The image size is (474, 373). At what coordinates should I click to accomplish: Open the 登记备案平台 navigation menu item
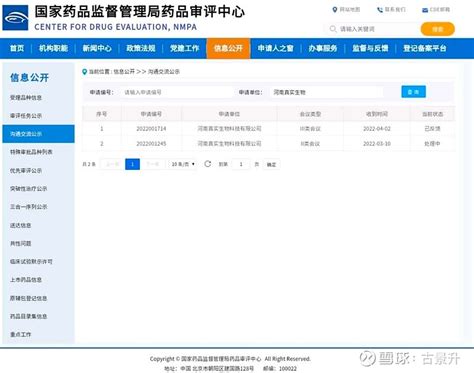click(425, 48)
